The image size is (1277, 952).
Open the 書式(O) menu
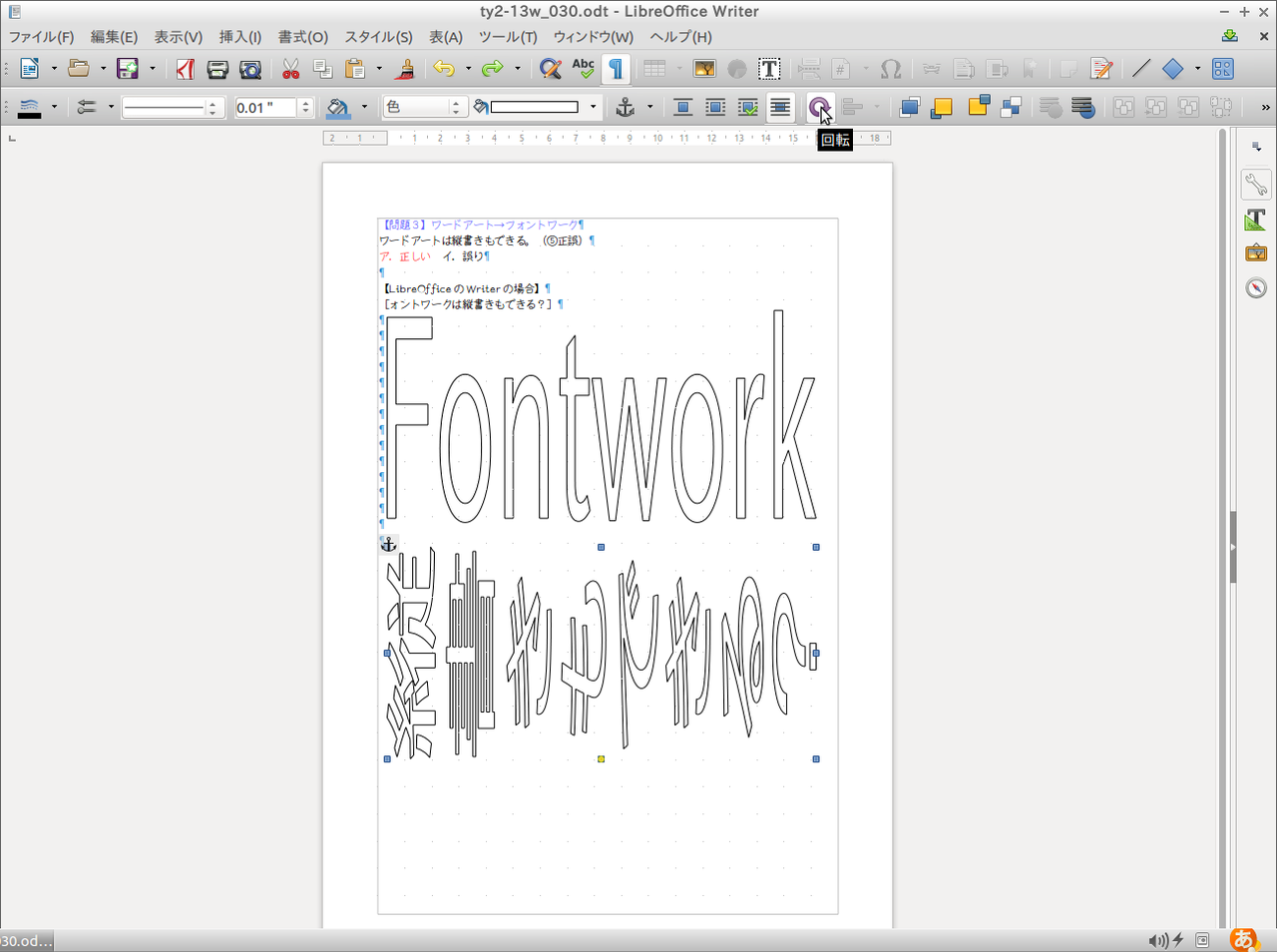tap(303, 37)
